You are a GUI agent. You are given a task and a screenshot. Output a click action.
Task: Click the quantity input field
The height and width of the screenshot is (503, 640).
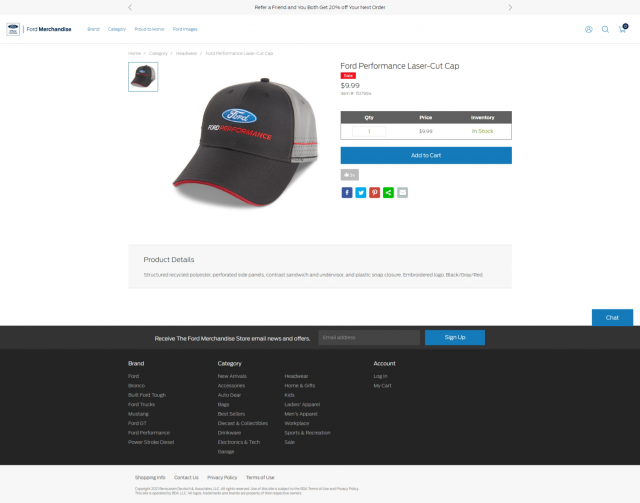point(369,131)
